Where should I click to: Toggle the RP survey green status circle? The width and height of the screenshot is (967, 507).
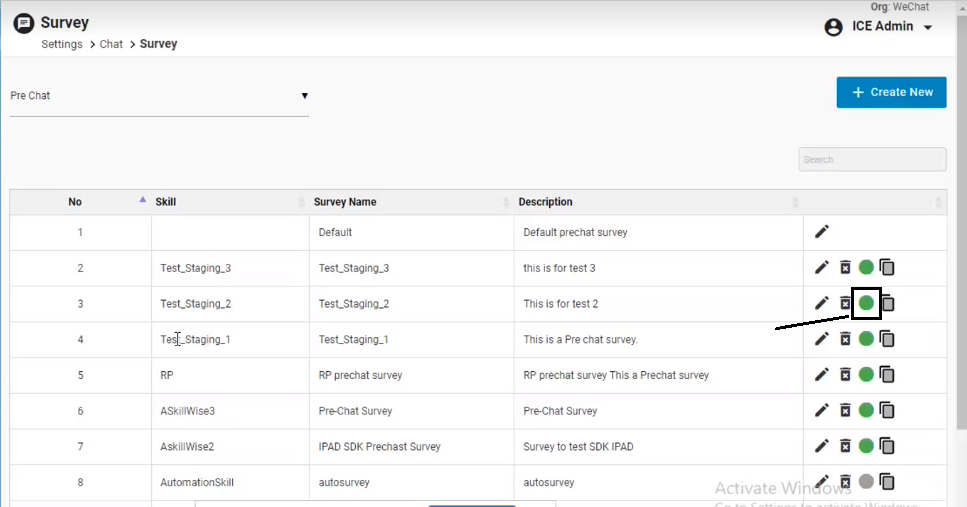pyautogui.click(x=866, y=375)
